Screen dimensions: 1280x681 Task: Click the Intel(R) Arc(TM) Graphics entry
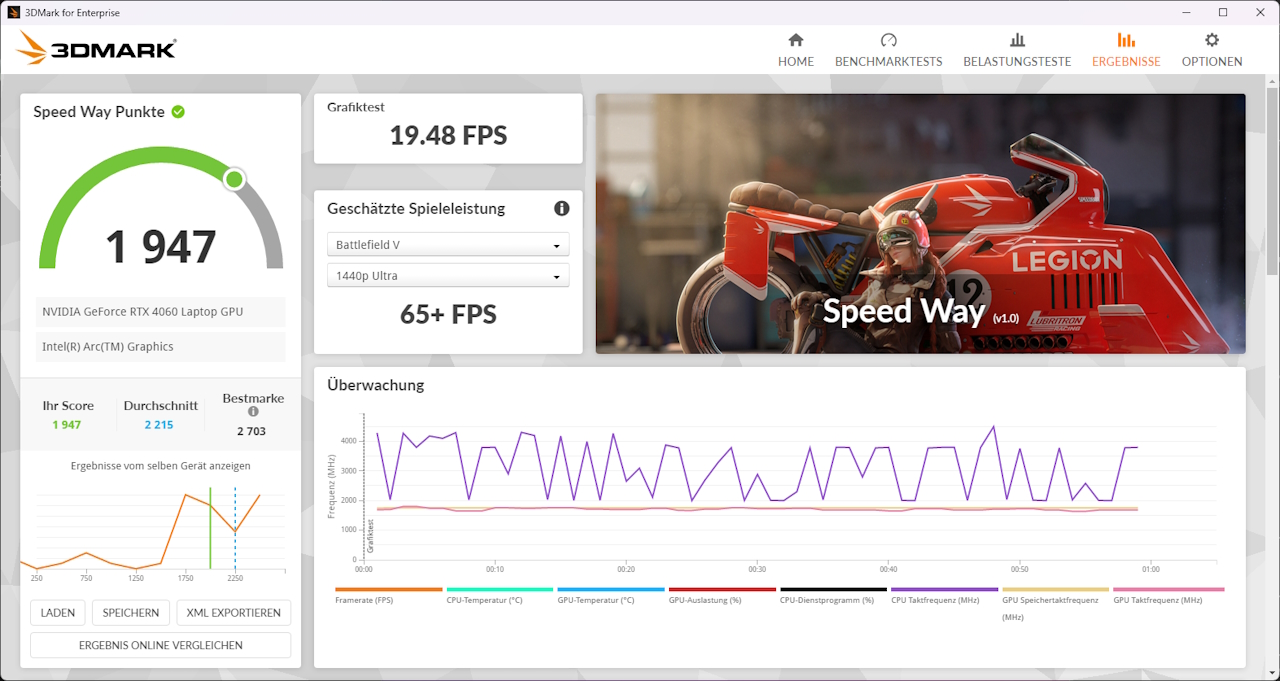[x=161, y=347]
